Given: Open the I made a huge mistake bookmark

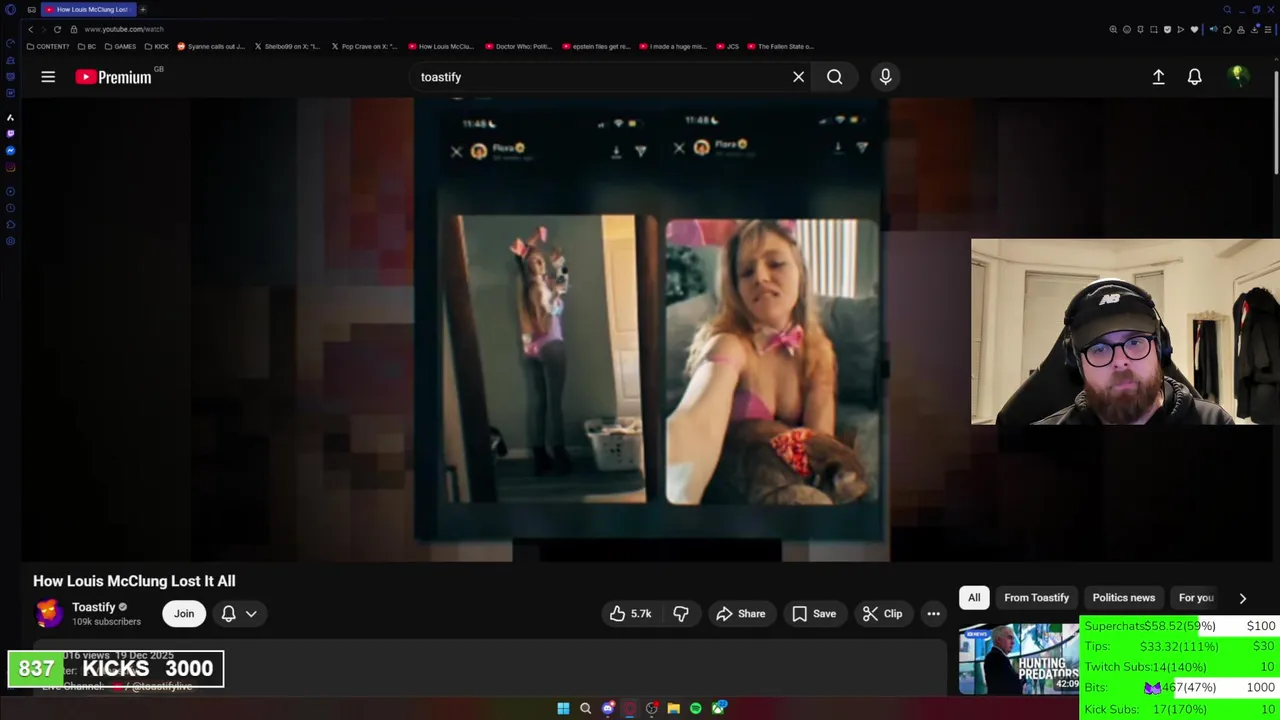Looking at the screenshot, I should click(672, 46).
